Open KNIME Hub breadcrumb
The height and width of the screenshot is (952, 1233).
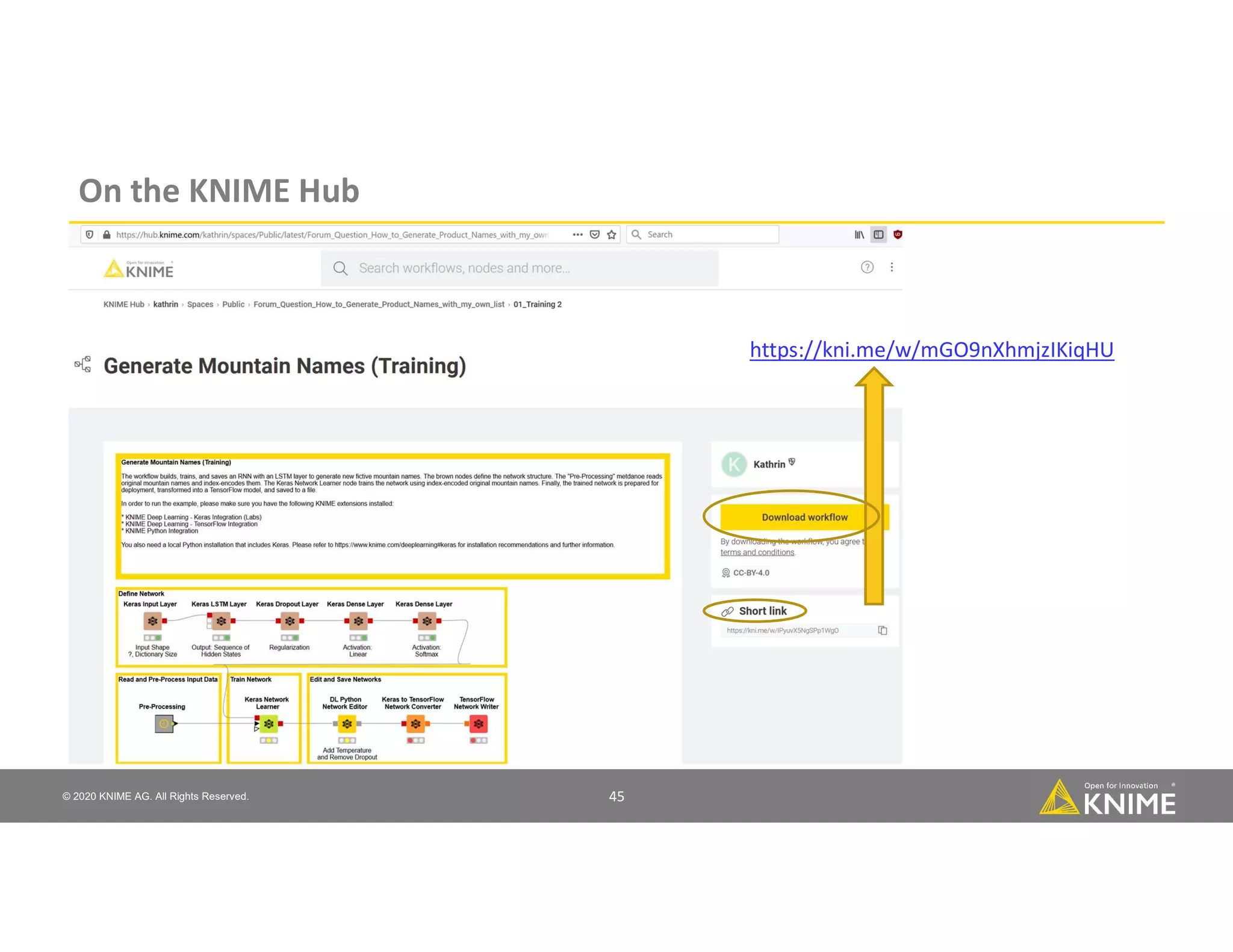tap(124, 304)
